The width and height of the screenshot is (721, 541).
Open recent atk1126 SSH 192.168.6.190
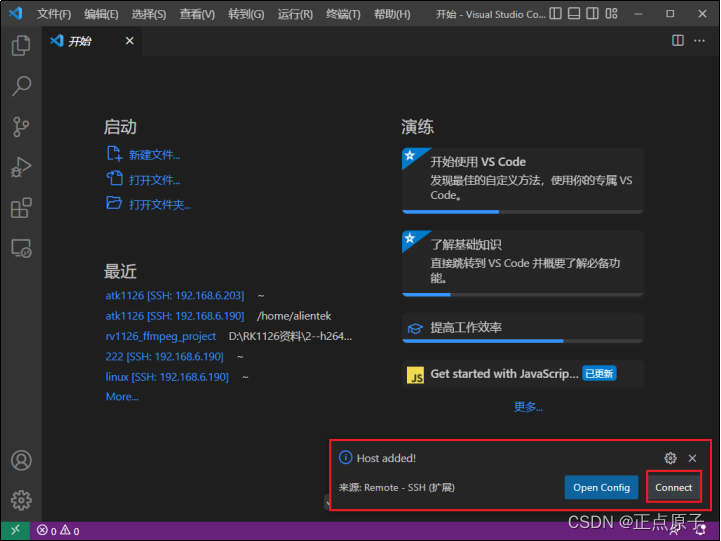tap(175, 316)
